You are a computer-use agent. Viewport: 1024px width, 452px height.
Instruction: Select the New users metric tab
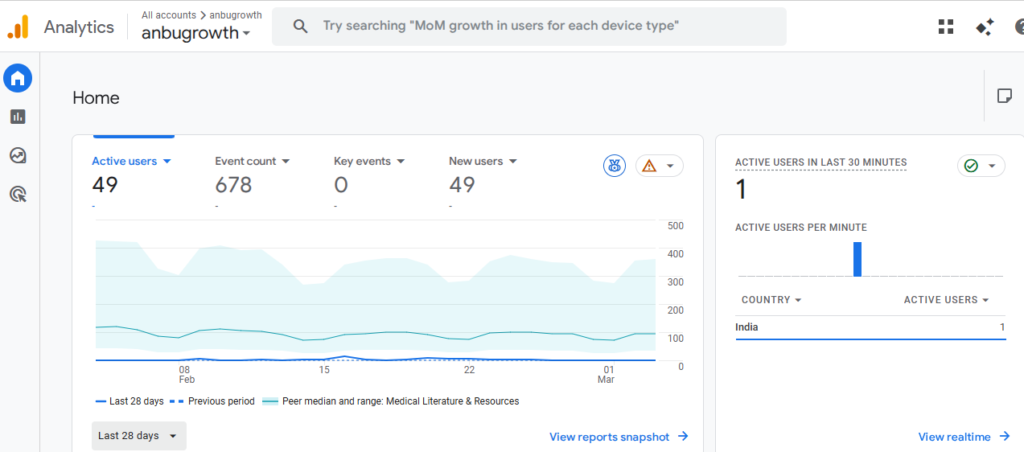482,161
